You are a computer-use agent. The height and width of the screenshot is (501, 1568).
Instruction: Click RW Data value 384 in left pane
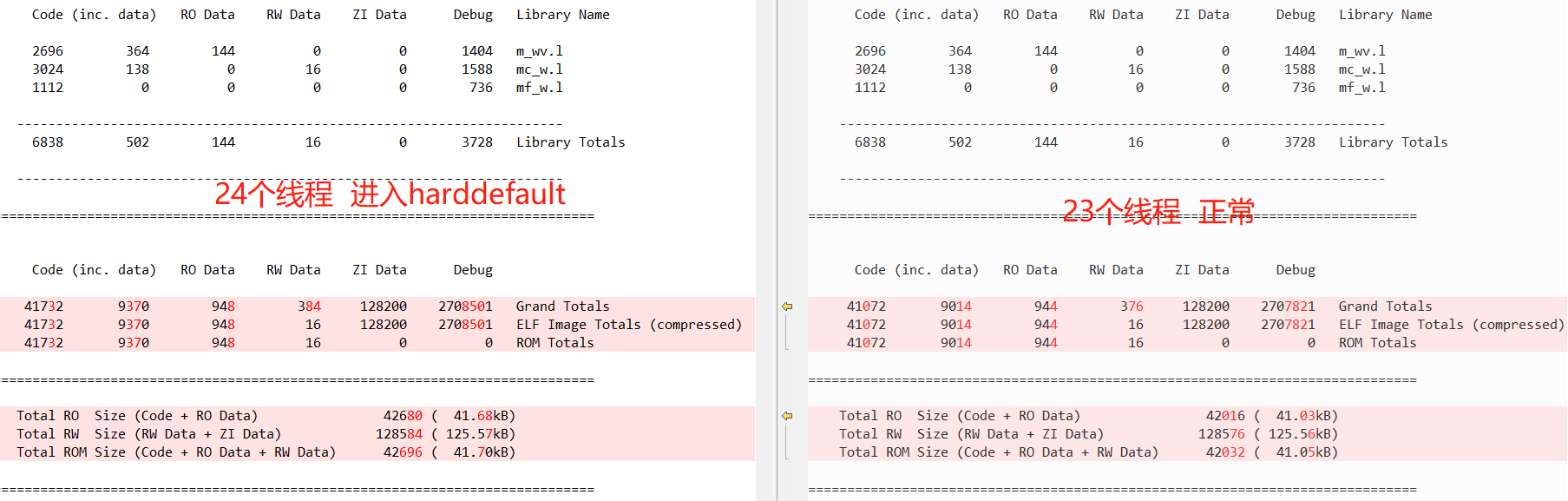click(309, 307)
